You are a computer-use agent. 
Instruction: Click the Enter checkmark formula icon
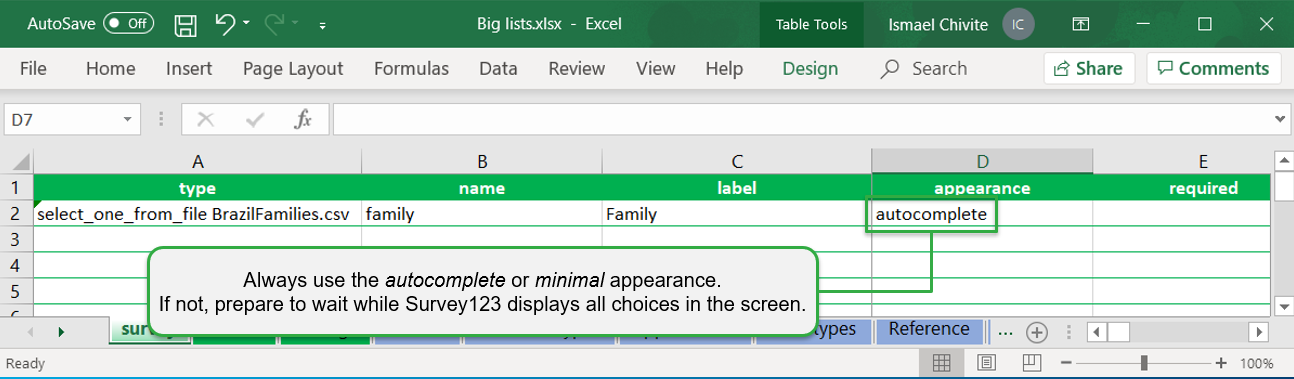point(254,120)
